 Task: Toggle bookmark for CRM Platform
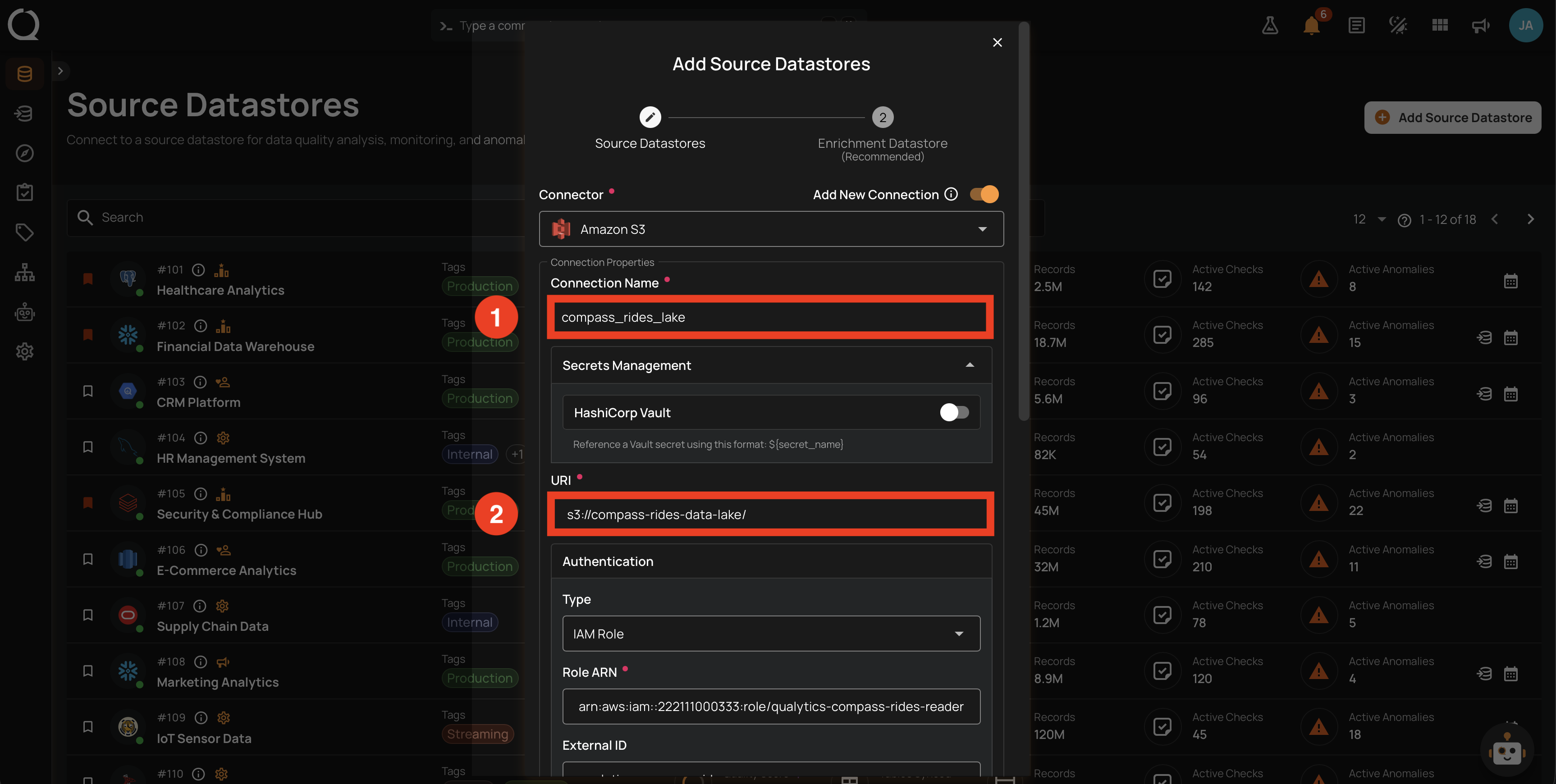coord(88,391)
